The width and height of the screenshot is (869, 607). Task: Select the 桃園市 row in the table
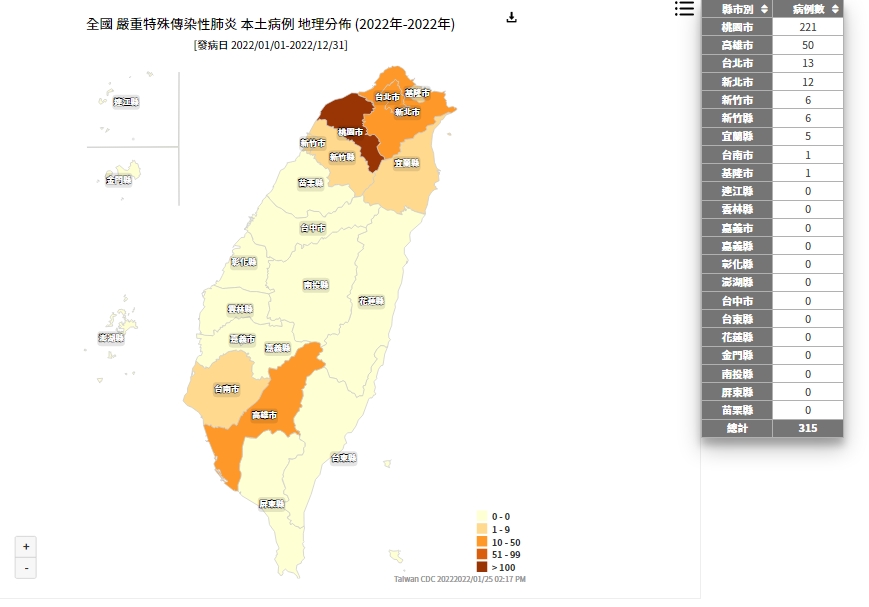coord(772,27)
